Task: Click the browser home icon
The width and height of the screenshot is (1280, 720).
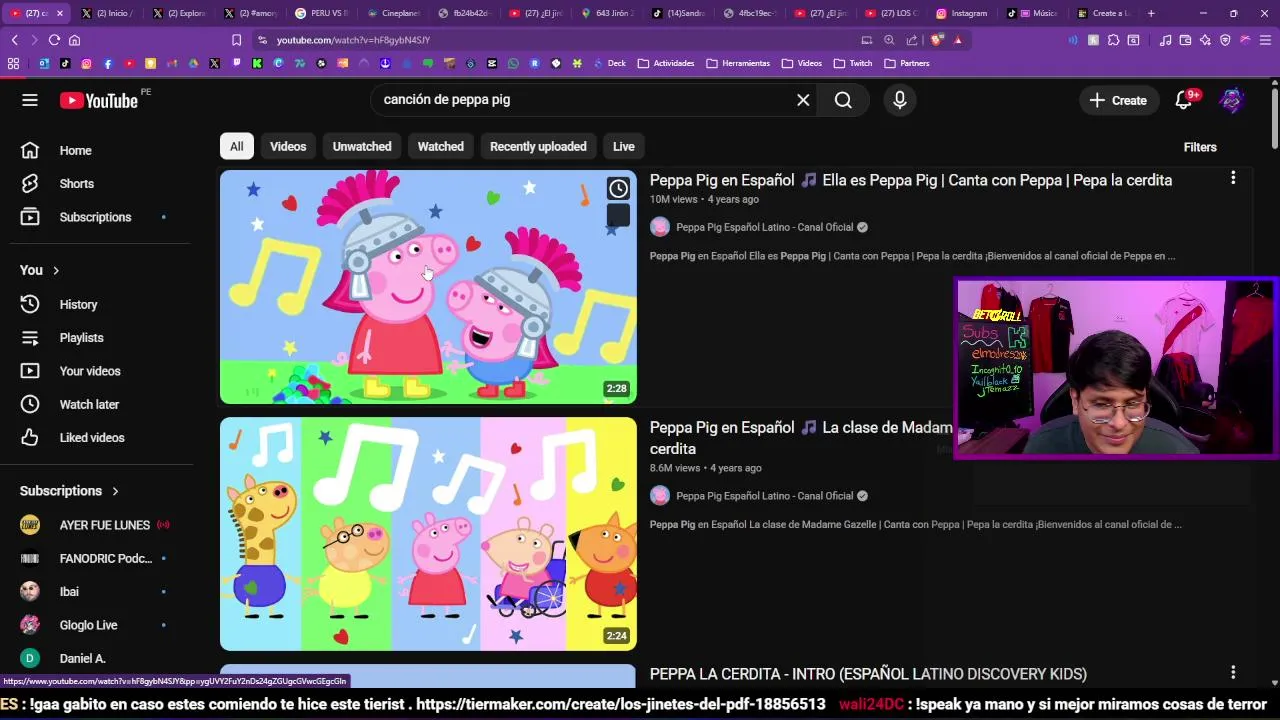Action: [x=74, y=40]
